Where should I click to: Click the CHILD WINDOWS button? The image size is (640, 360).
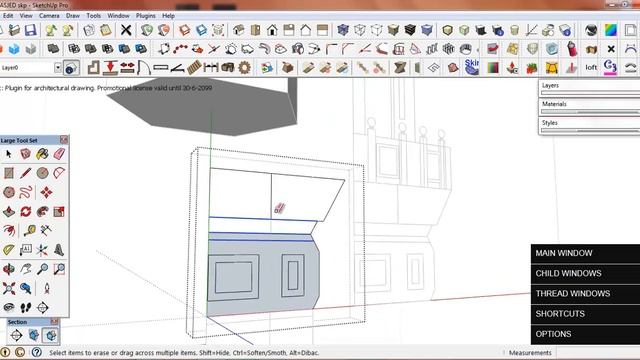tap(585, 273)
